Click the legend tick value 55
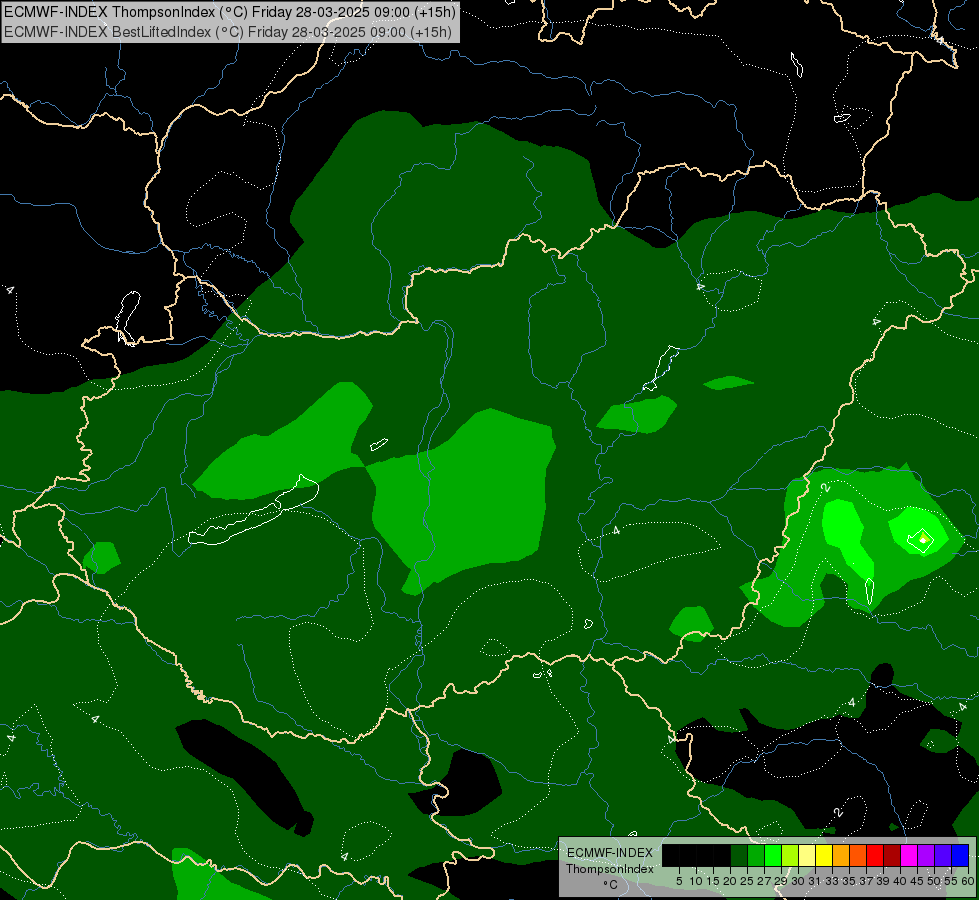Screen dimensions: 979x900 [952, 881]
